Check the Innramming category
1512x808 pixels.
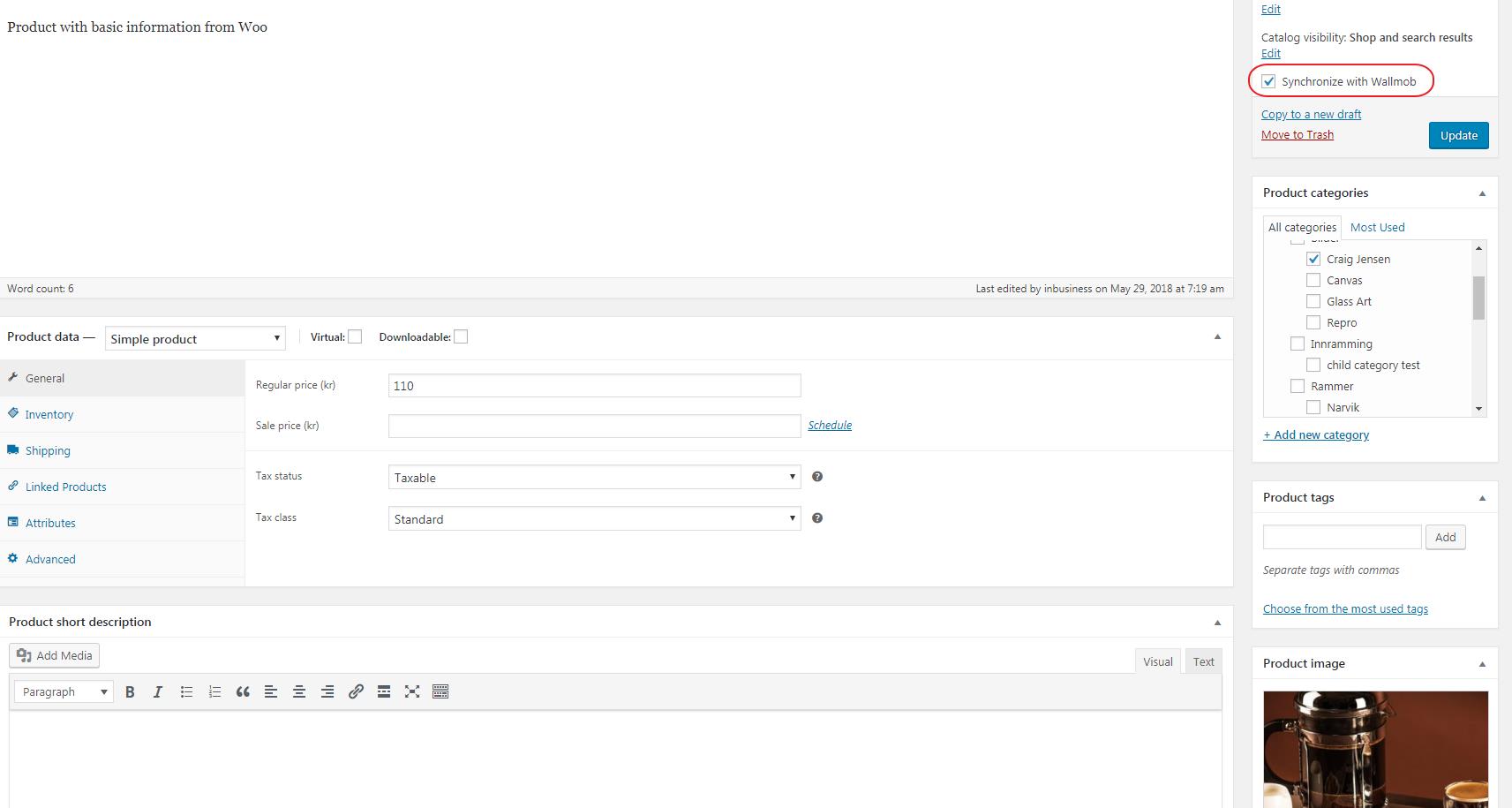click(1298, 344)
